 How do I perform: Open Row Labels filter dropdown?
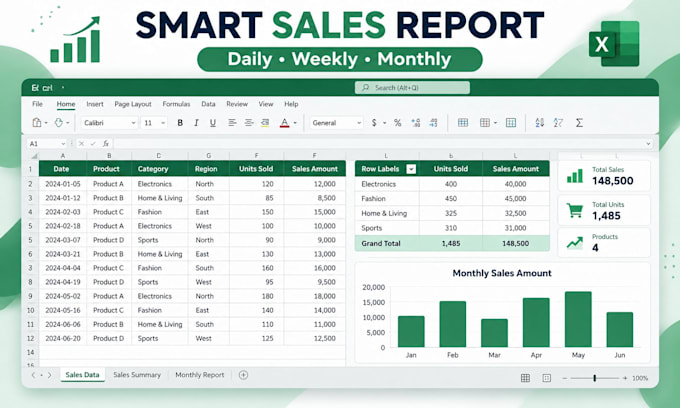[411, 169]
